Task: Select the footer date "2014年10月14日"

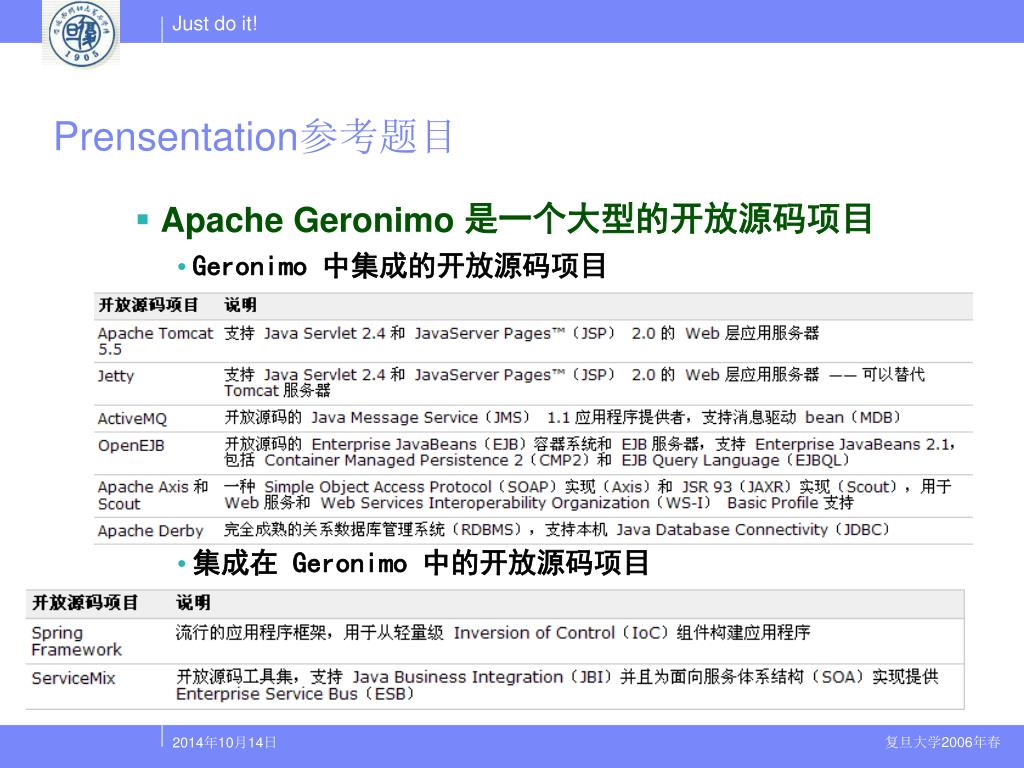Action: [224, 743]
